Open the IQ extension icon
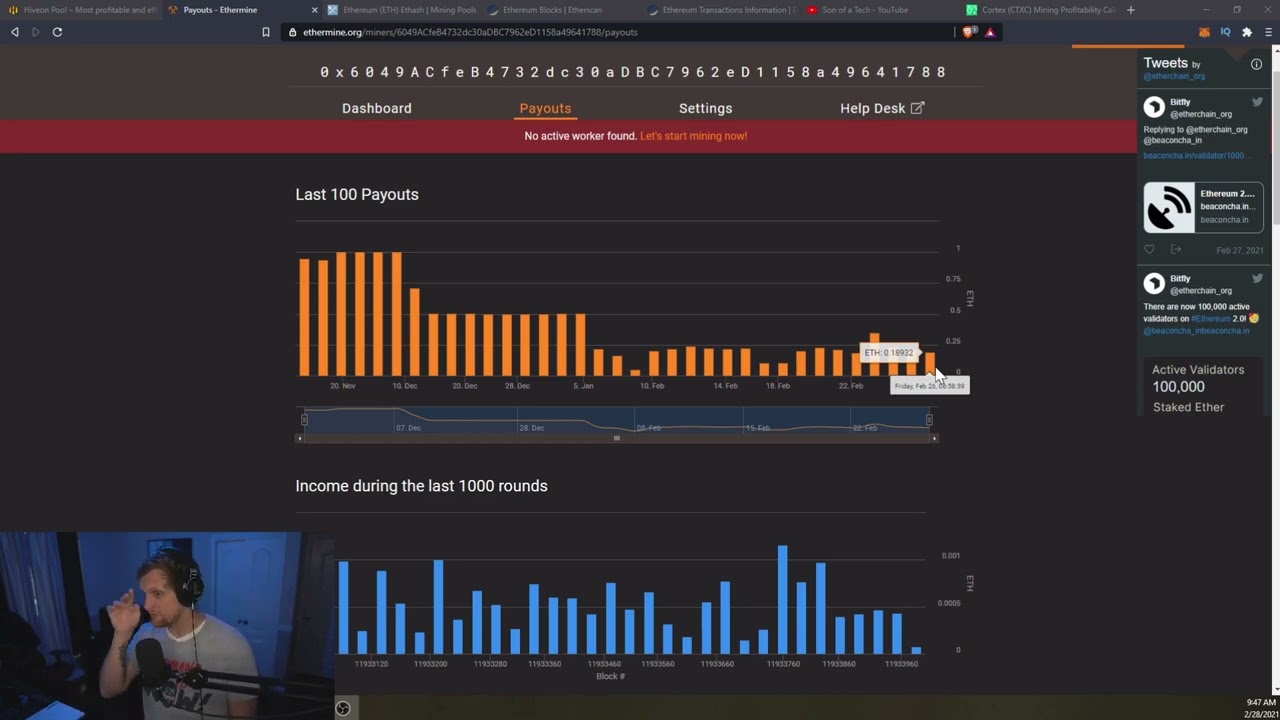Screen dimensions: 1280x720 click(1225, 32)
